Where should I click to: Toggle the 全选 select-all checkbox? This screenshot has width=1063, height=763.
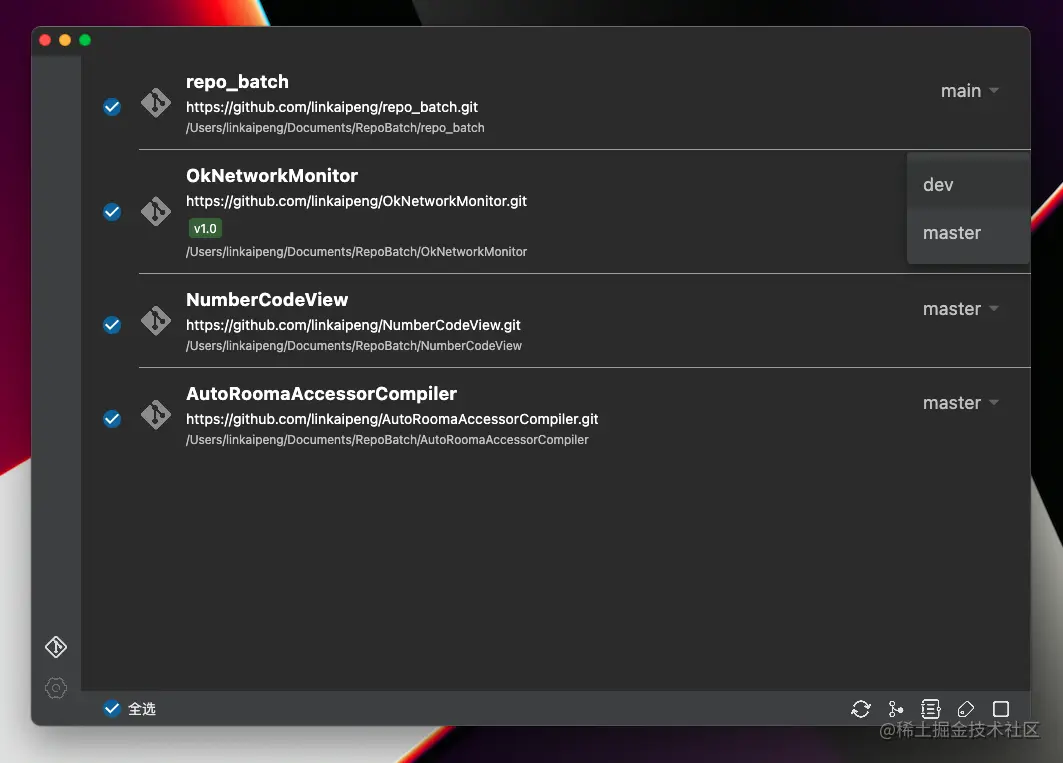coord(112,709)
